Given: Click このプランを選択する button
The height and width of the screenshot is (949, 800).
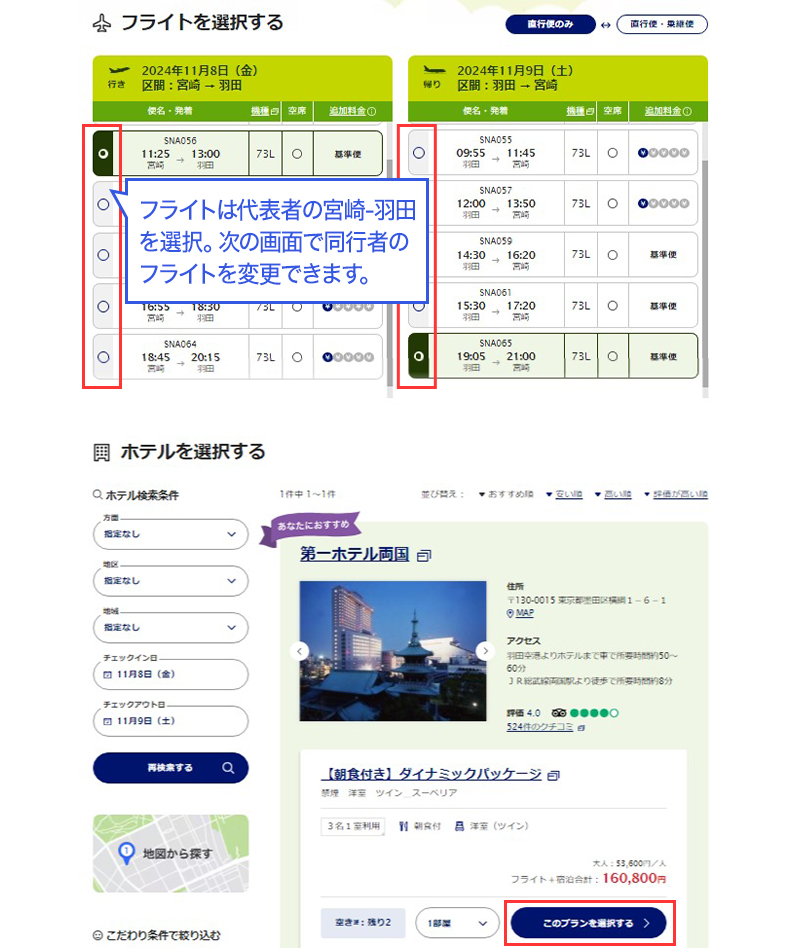Looking at the screenshot, I should [x=588, y=923].
